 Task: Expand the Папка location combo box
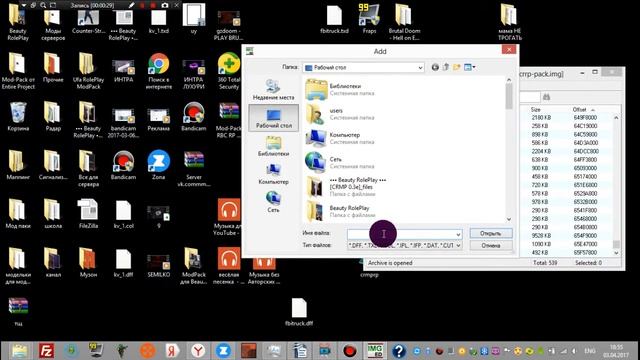click(420, 68)
